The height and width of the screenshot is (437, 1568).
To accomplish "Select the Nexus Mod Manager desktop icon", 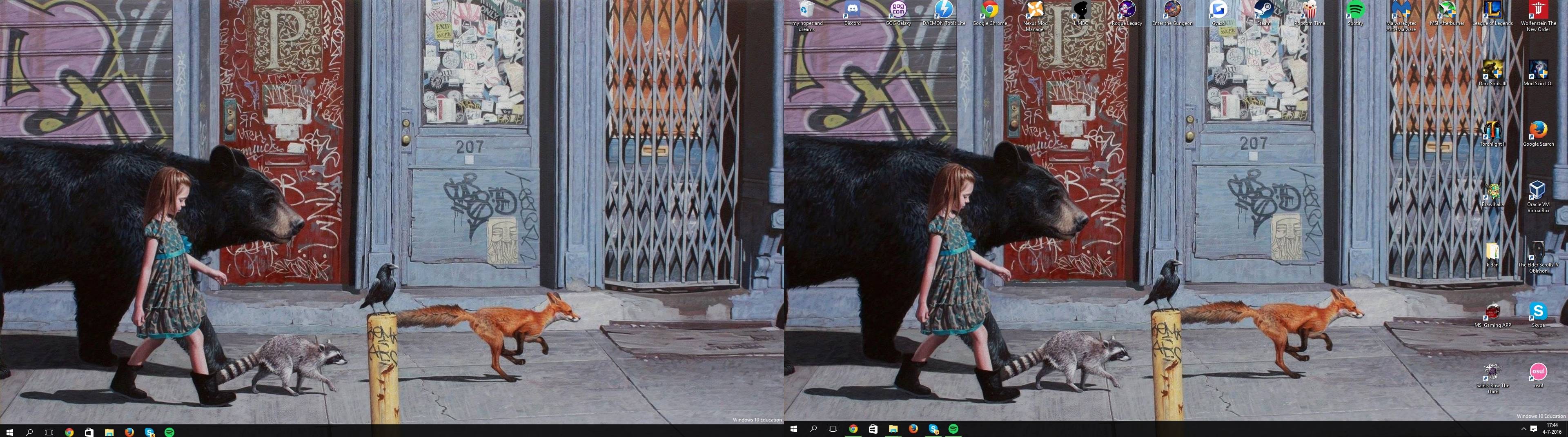I will click(x=1036, y=16).
